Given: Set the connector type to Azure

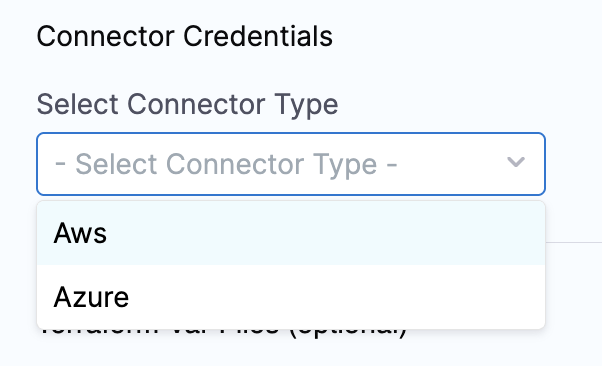Looking at the screenshot, I should 291,297.
